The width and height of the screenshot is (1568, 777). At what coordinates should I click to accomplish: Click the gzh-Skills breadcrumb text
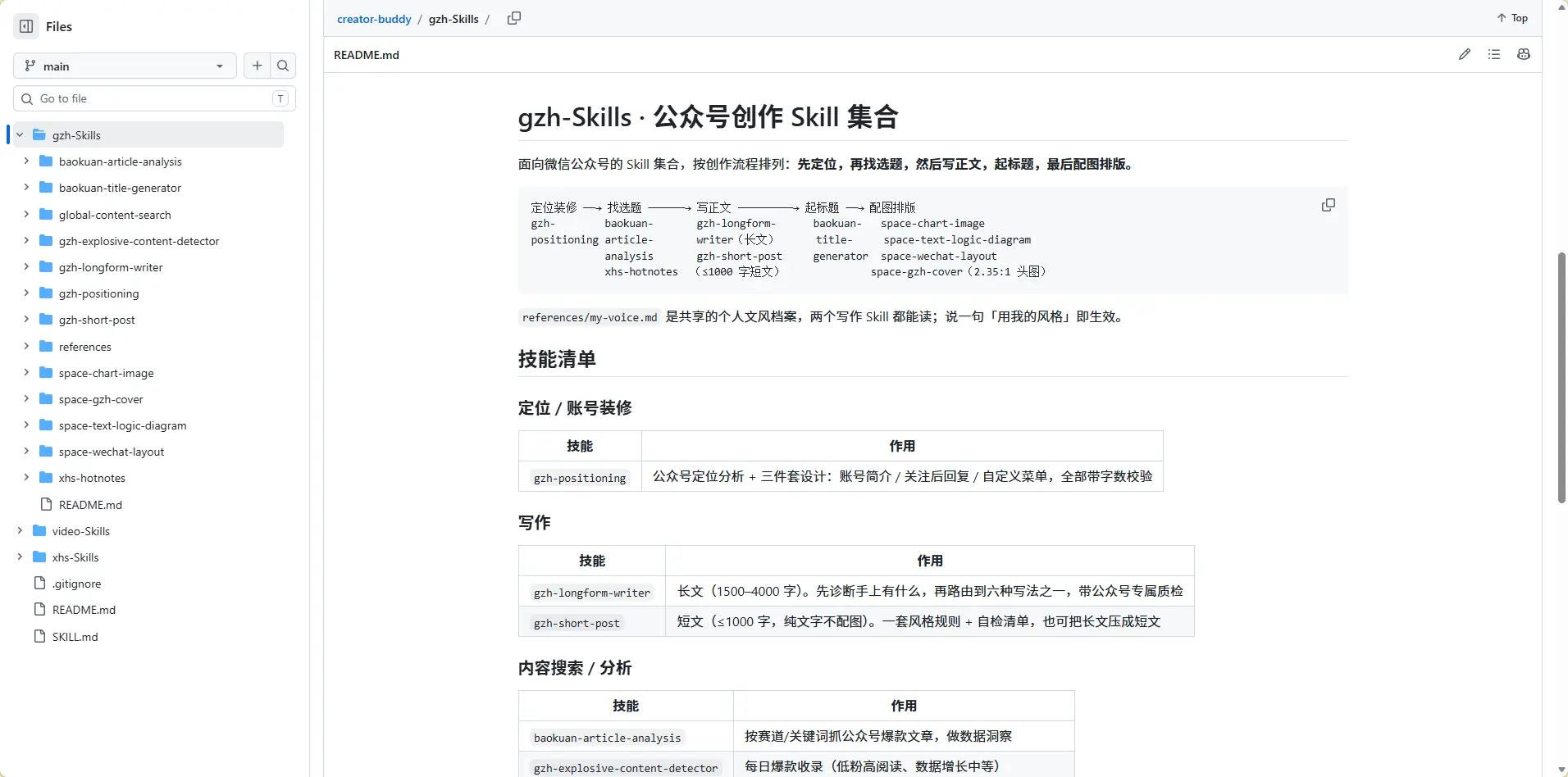tap(454, 19)
